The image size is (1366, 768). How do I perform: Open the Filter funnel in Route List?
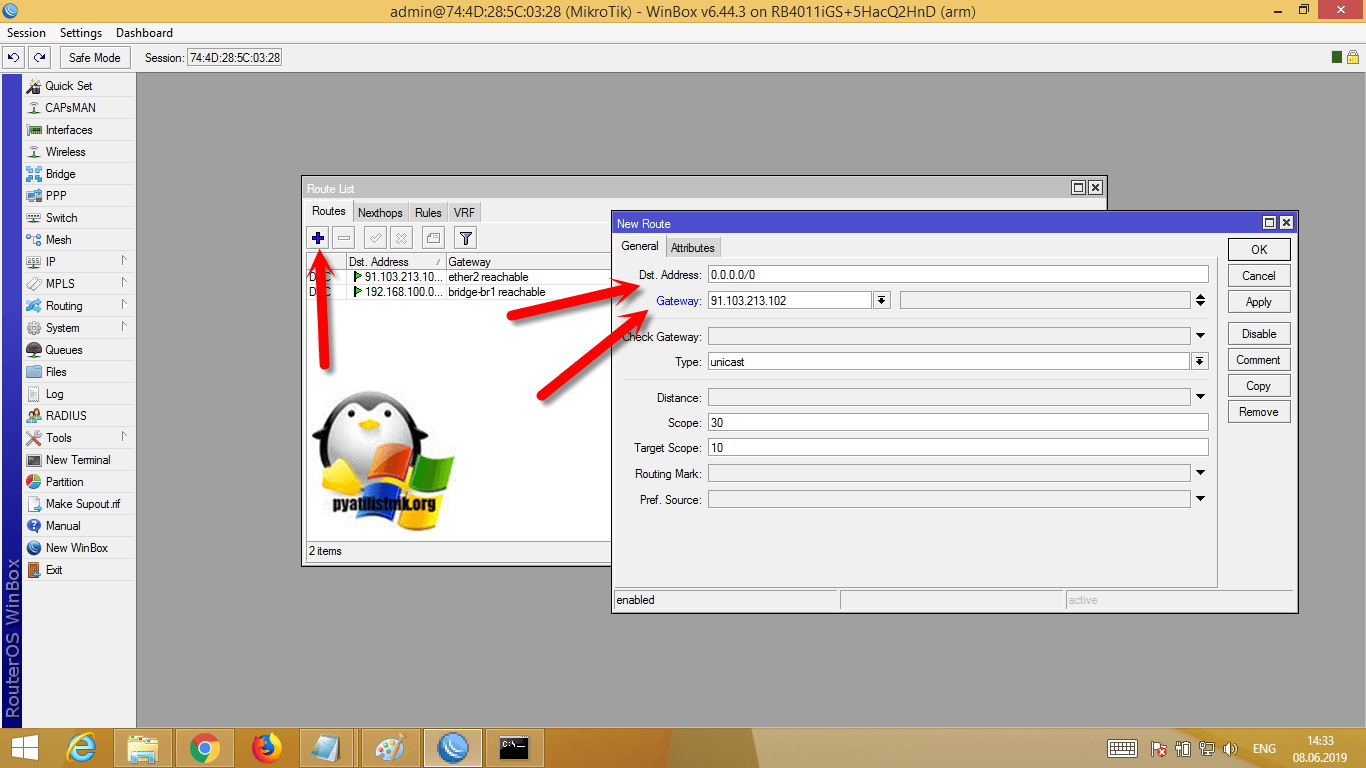point(465,238)
